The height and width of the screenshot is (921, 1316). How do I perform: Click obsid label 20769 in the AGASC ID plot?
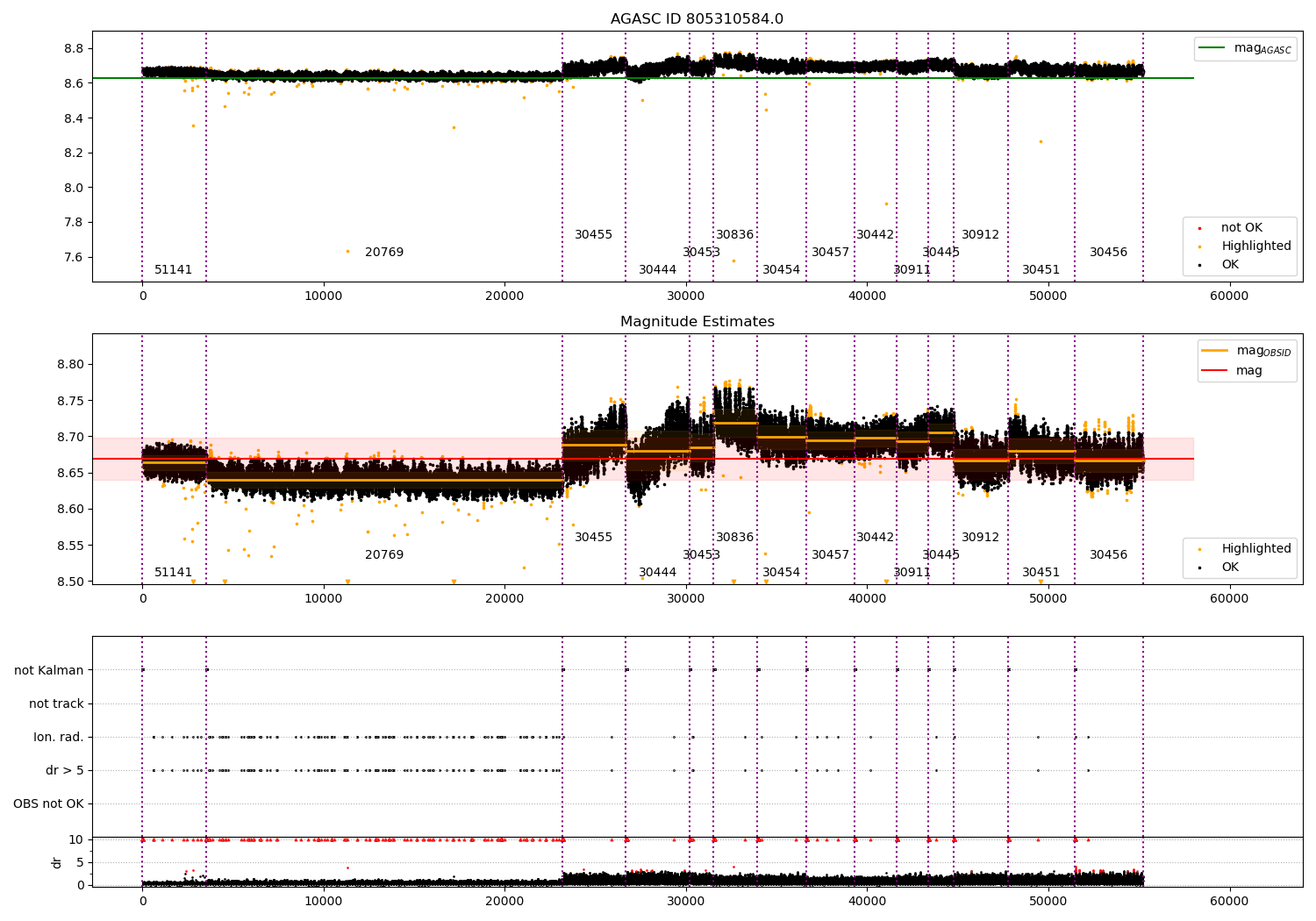[384, 253]
